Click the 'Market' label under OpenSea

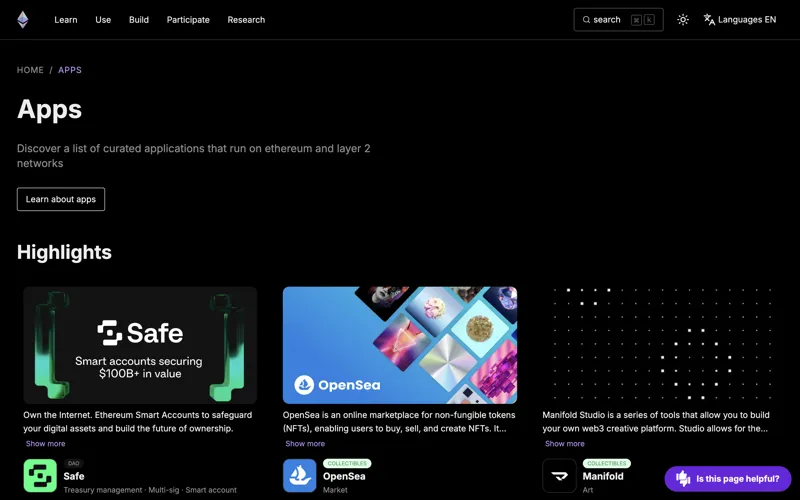(x=335, y=490)
